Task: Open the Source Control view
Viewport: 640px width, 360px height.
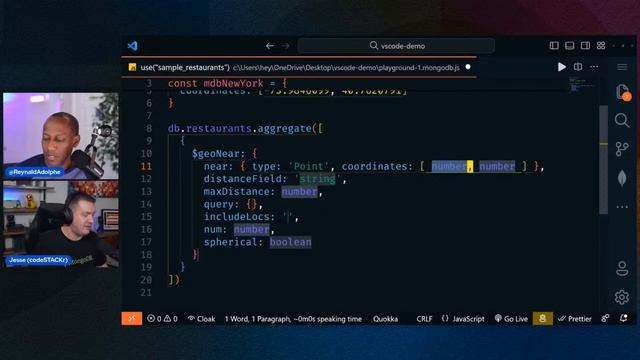Action: (x=622, y=149)
